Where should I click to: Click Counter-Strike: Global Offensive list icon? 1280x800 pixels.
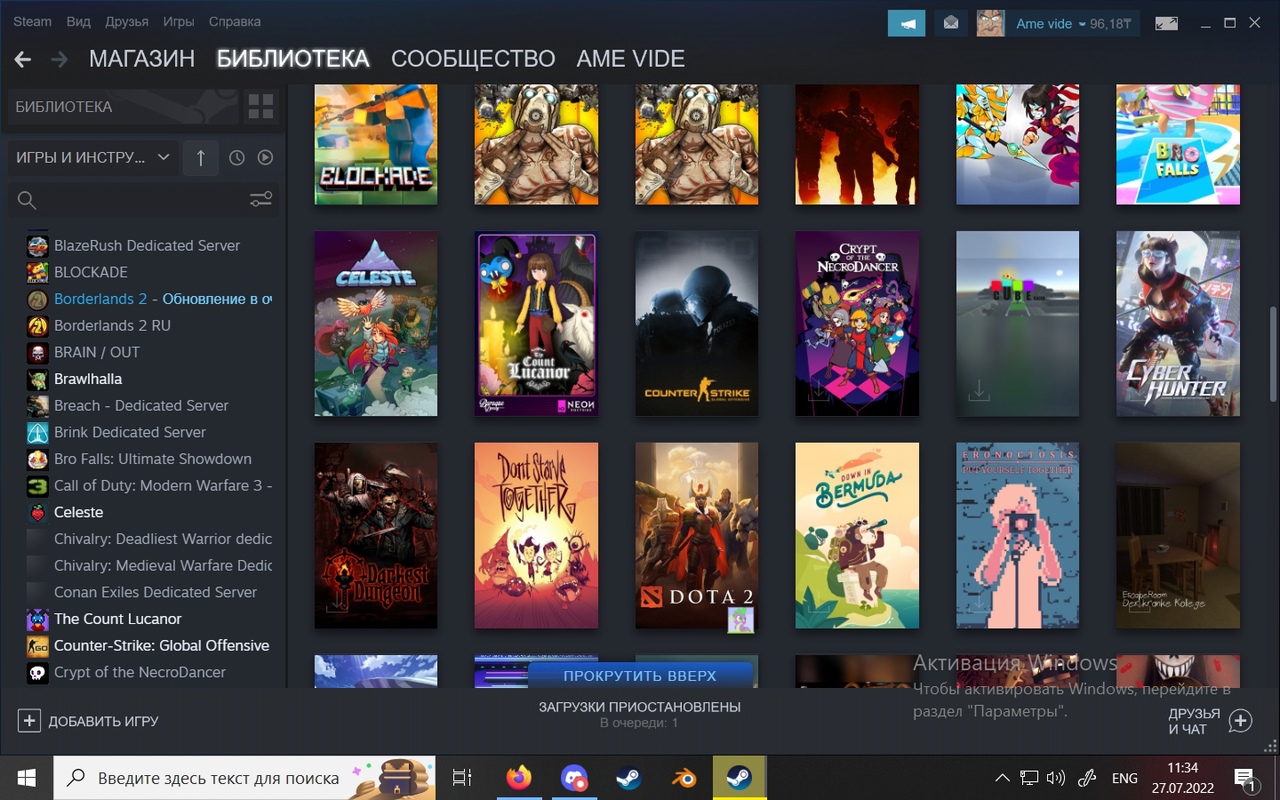coord(37,645)
